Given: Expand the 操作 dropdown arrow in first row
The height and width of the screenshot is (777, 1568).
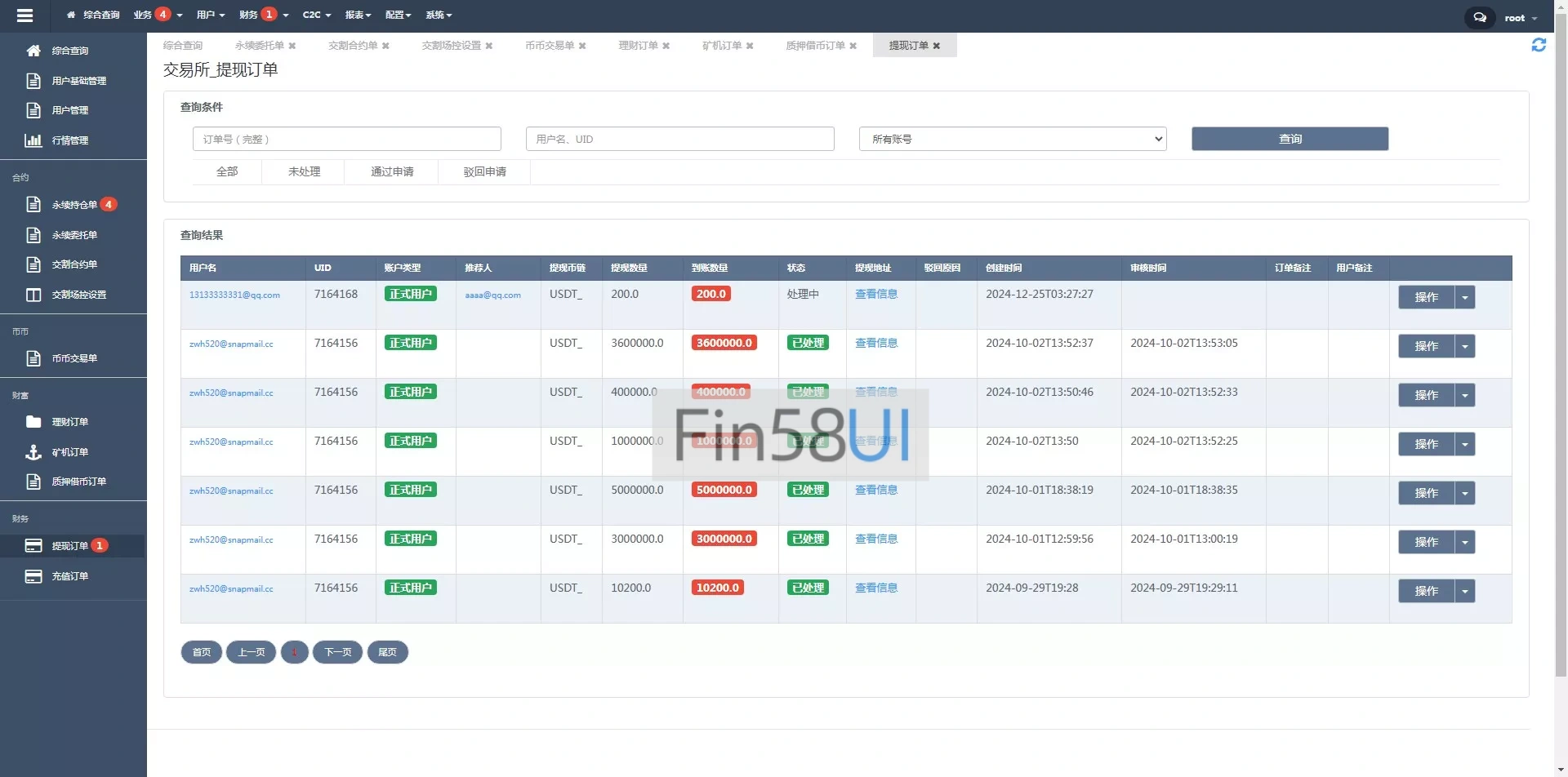Looking at the screenshot, I should [x=1465, y=297].
